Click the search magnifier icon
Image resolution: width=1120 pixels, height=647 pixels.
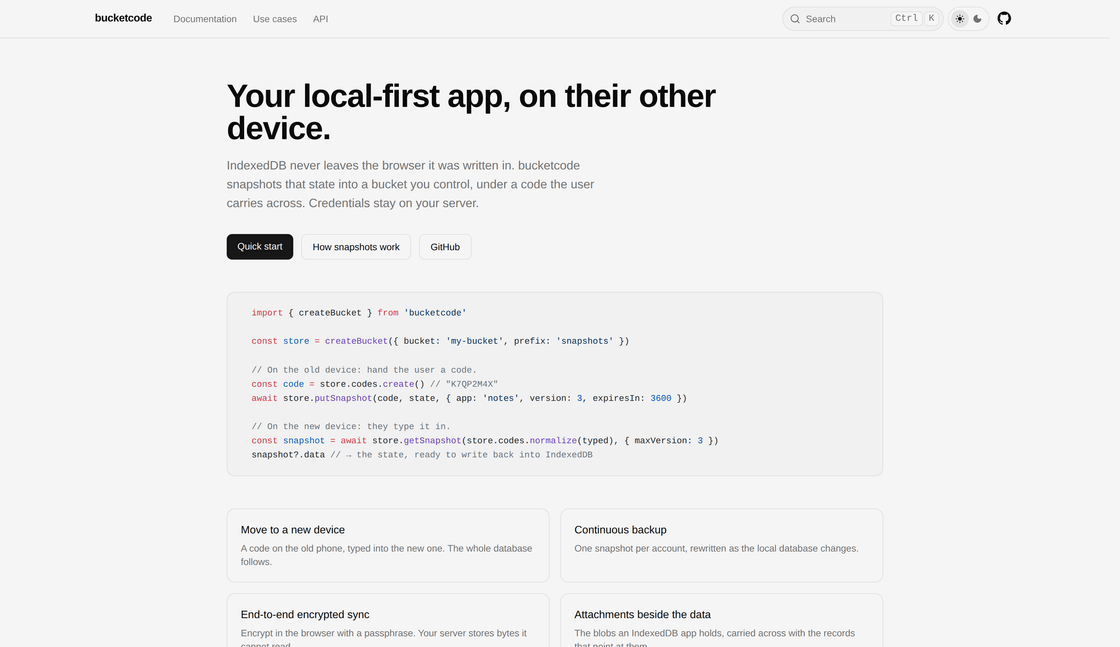pyautogui.click(x=794, y=19)
